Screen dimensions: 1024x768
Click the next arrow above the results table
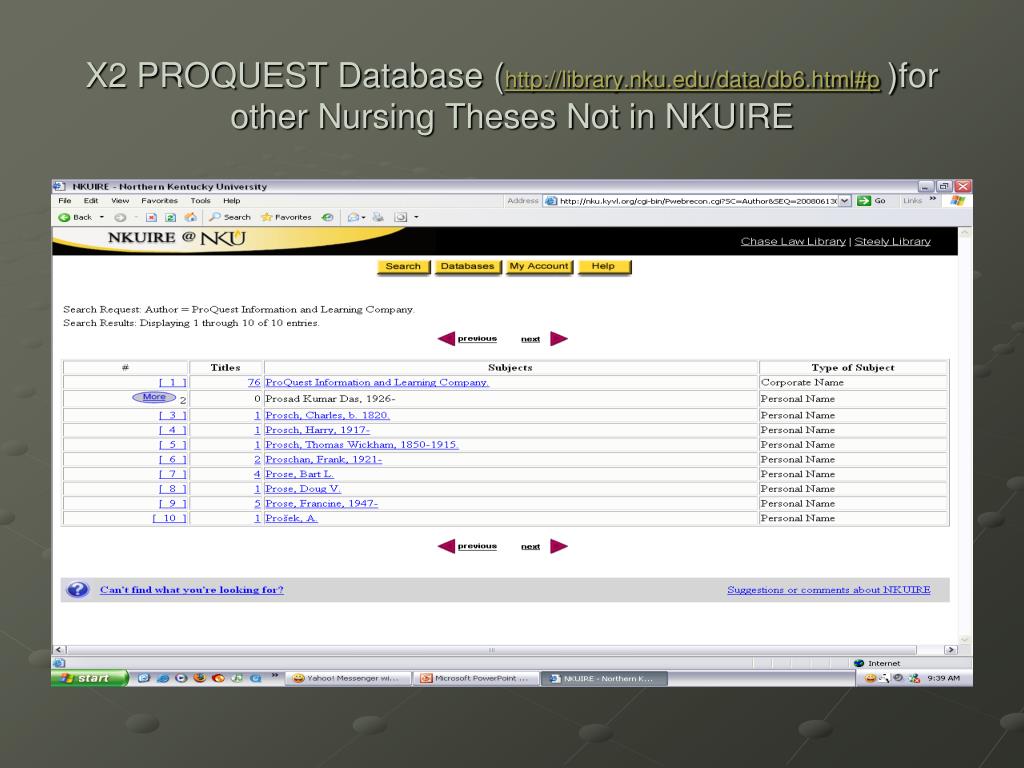tap(559, 338)
